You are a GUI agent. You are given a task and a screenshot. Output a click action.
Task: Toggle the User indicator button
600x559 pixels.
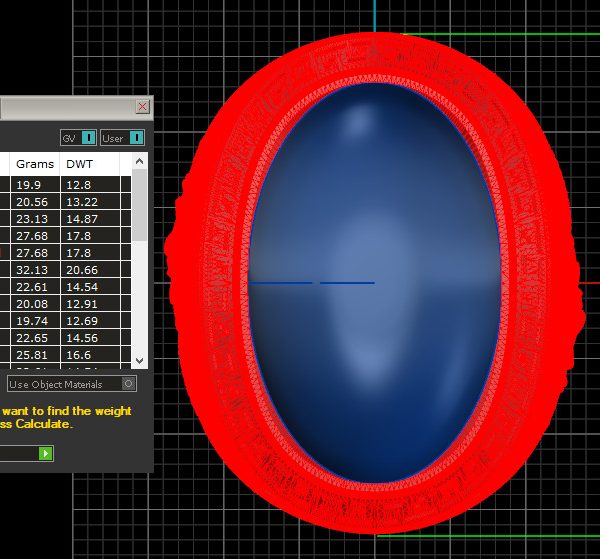pos(124,137)
